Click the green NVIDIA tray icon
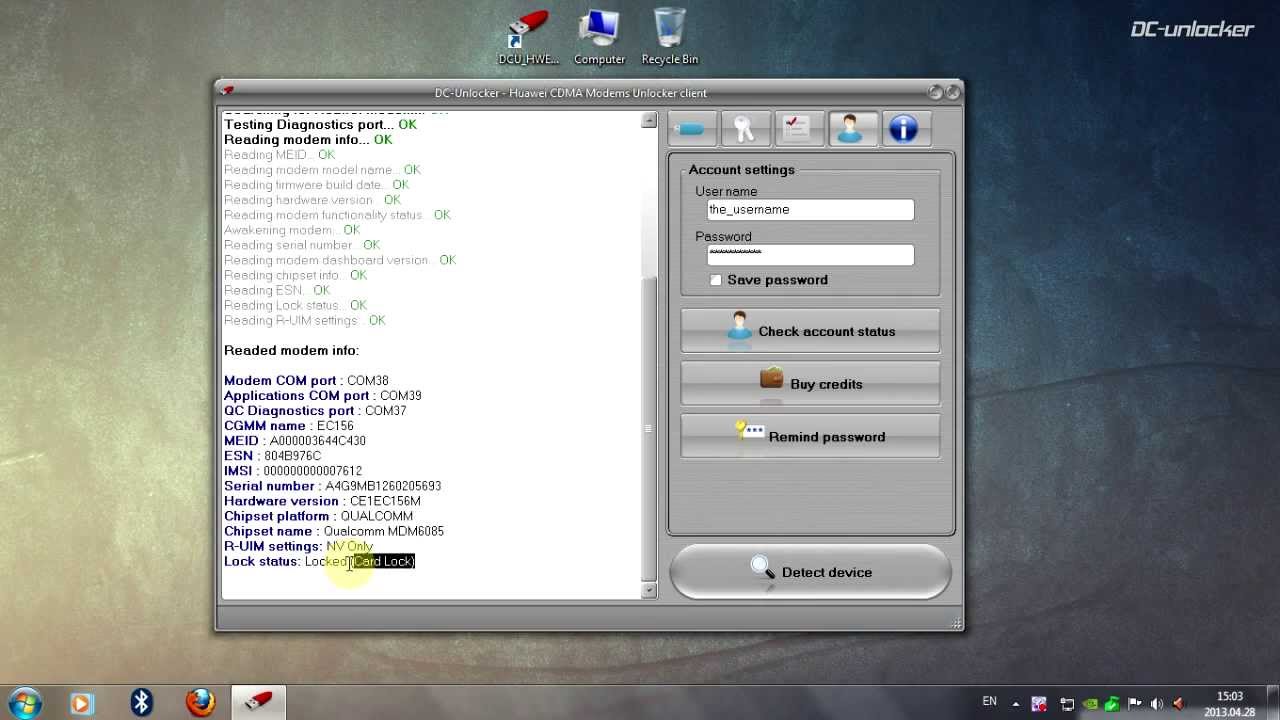The height and width of the screenshot is (720, 1280). pyautogui.click(x=1090, y=704)
